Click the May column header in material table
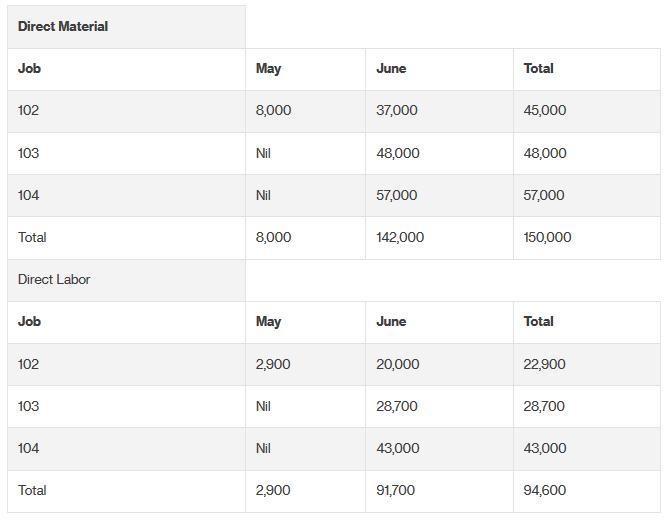 click(x=268, y=69)
